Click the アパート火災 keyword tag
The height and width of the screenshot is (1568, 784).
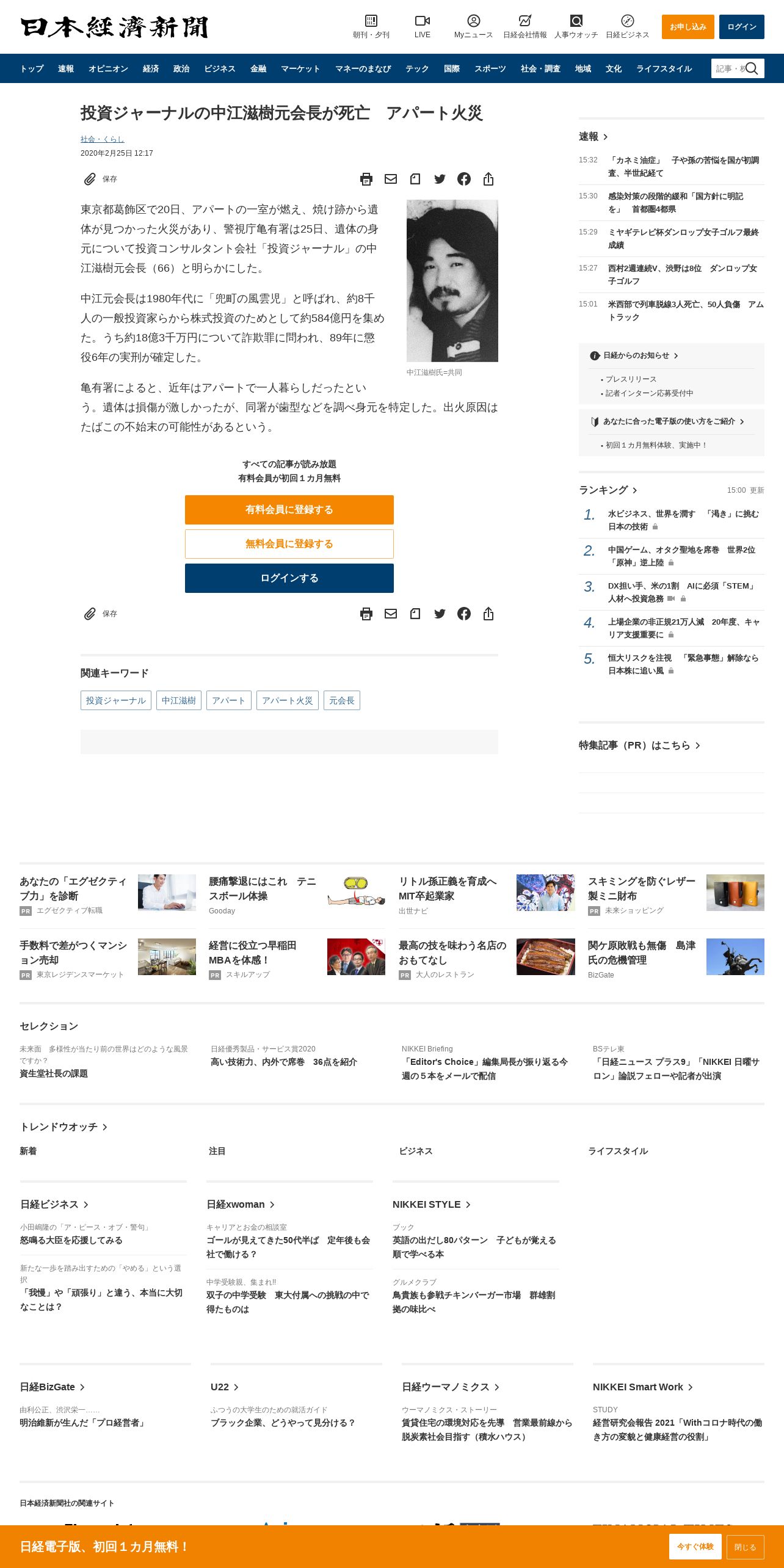click(288, 700)
